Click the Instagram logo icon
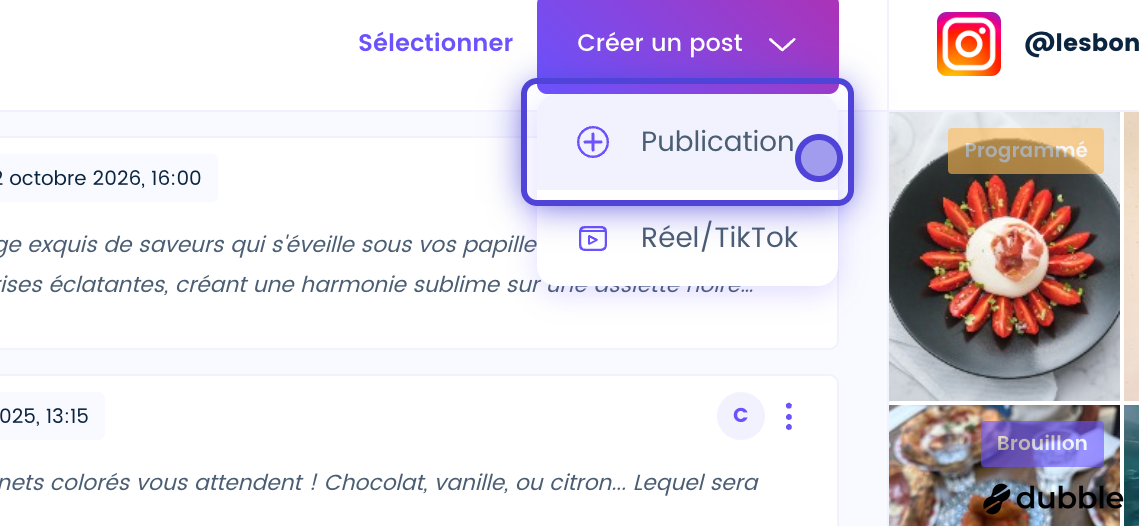The width and height of the screenshot is (1139, 526). 968,44
